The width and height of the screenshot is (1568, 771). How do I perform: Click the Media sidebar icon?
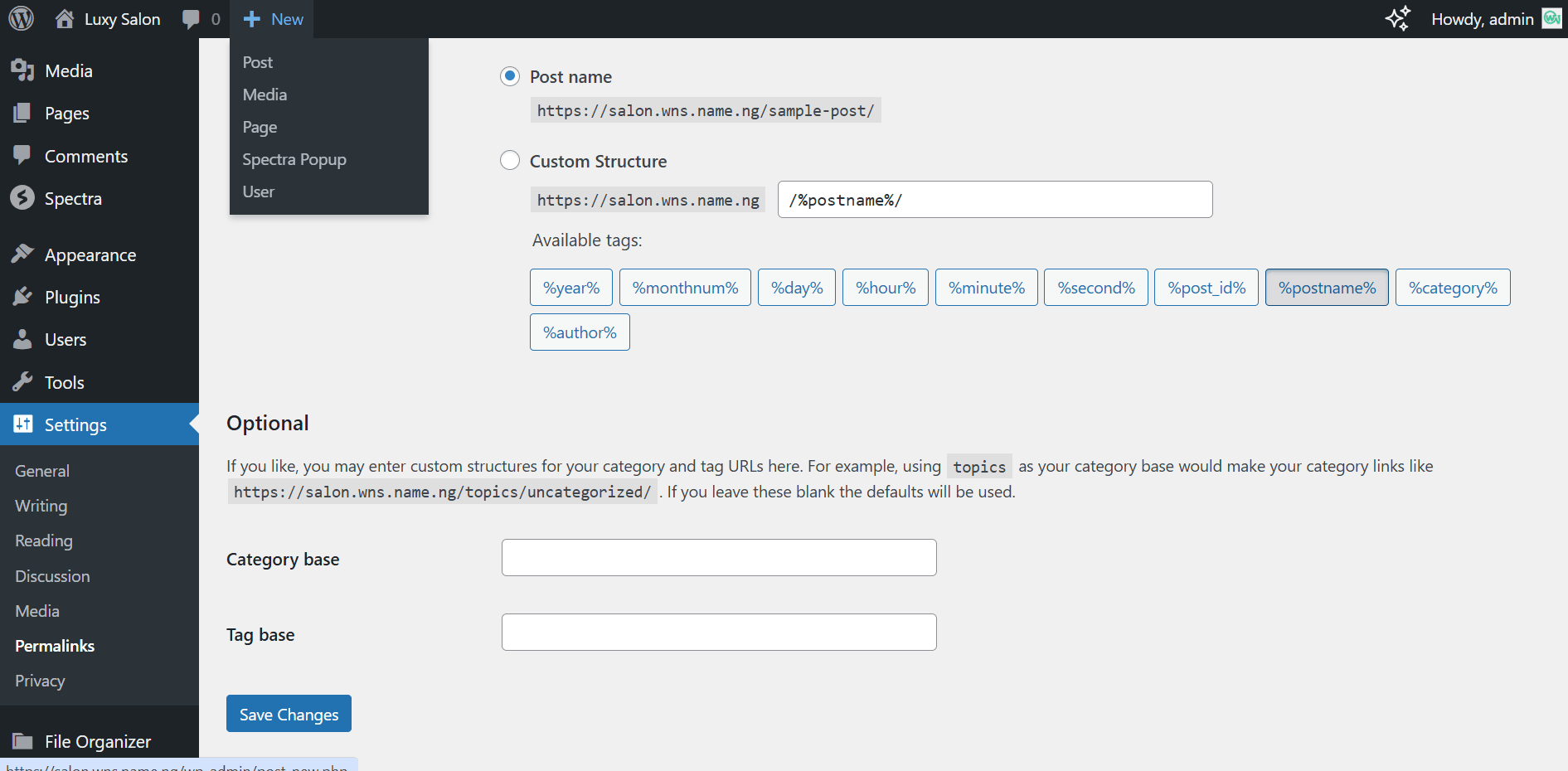pos(22,70)
